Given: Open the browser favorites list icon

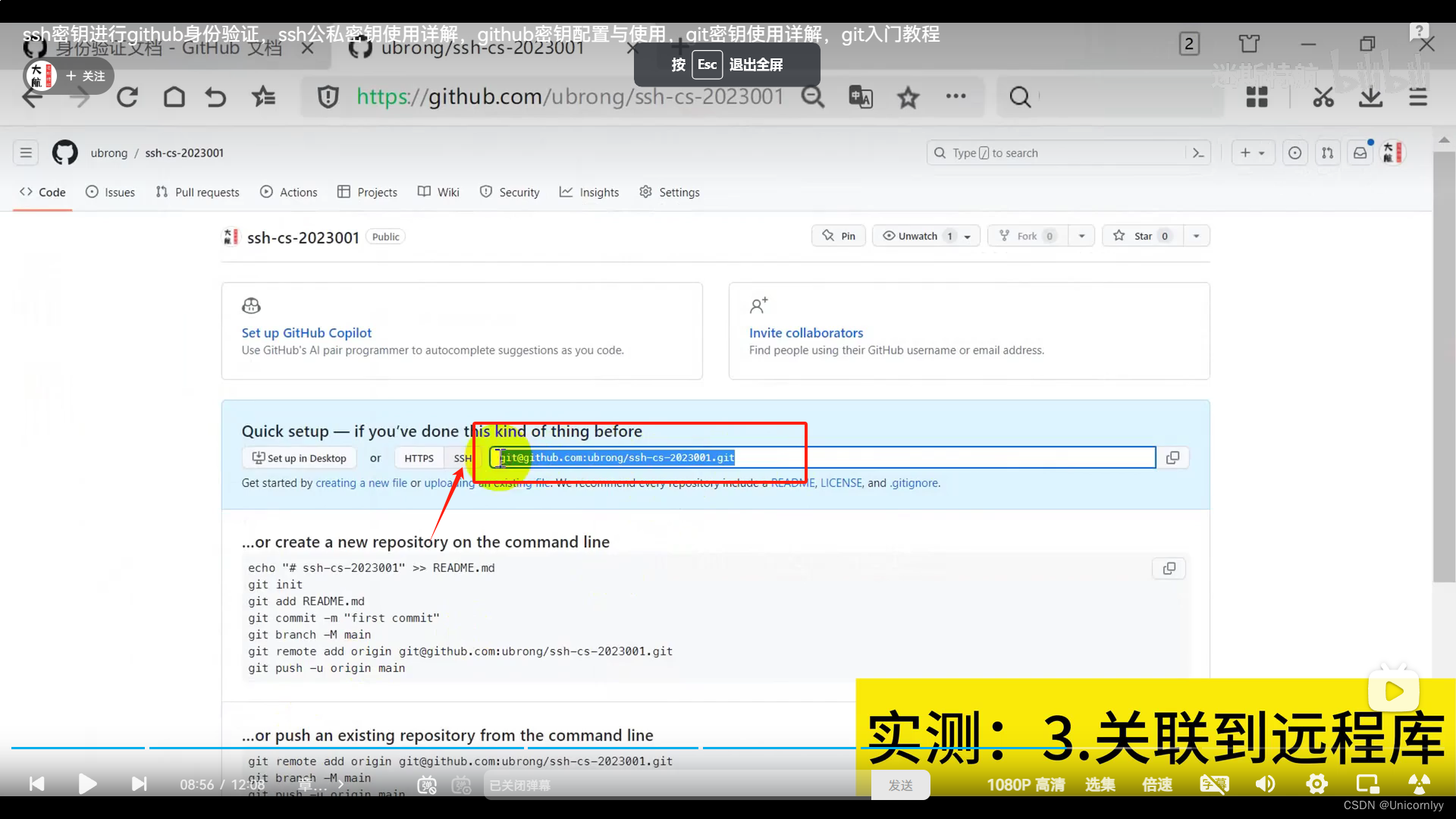Looking at the screenshot, I should [x=263, y=97].
